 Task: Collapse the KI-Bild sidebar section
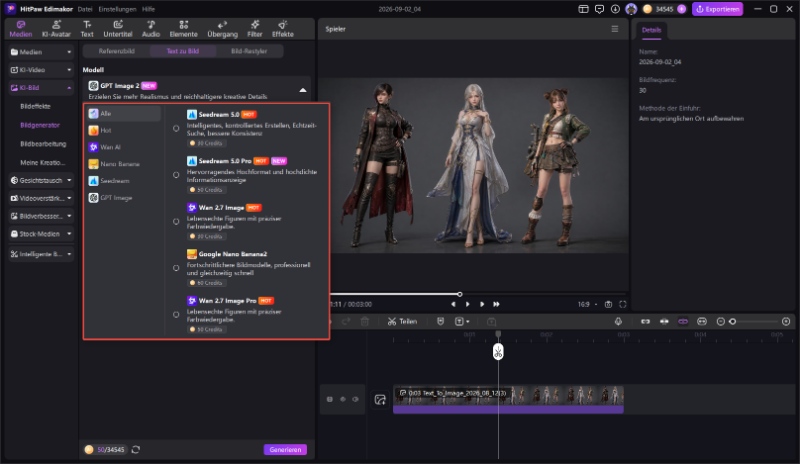point(41,88)
